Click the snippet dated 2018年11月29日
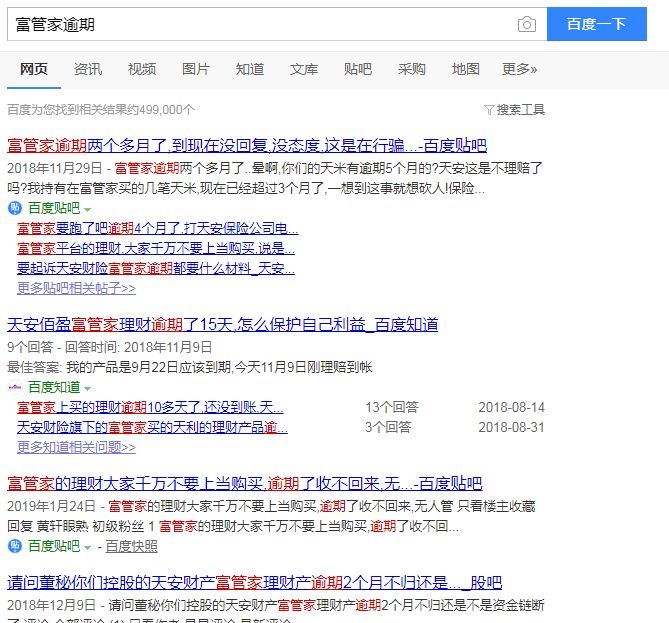The height and width of the screenshot is (623, 669). [x=275, y=178]
